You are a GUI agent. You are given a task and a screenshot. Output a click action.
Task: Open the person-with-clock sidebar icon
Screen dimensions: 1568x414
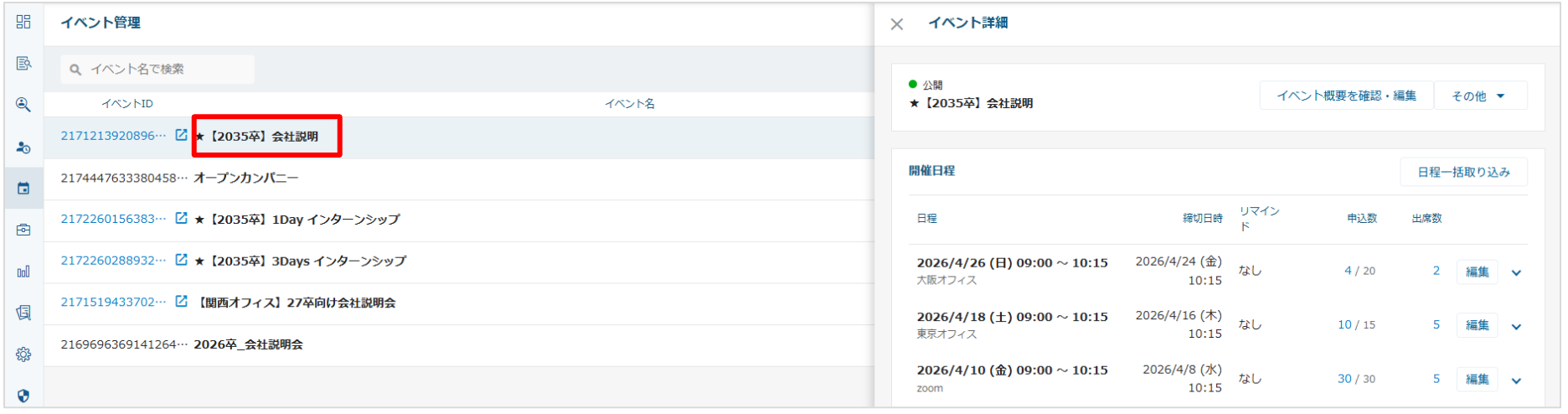tap(23, 147)
